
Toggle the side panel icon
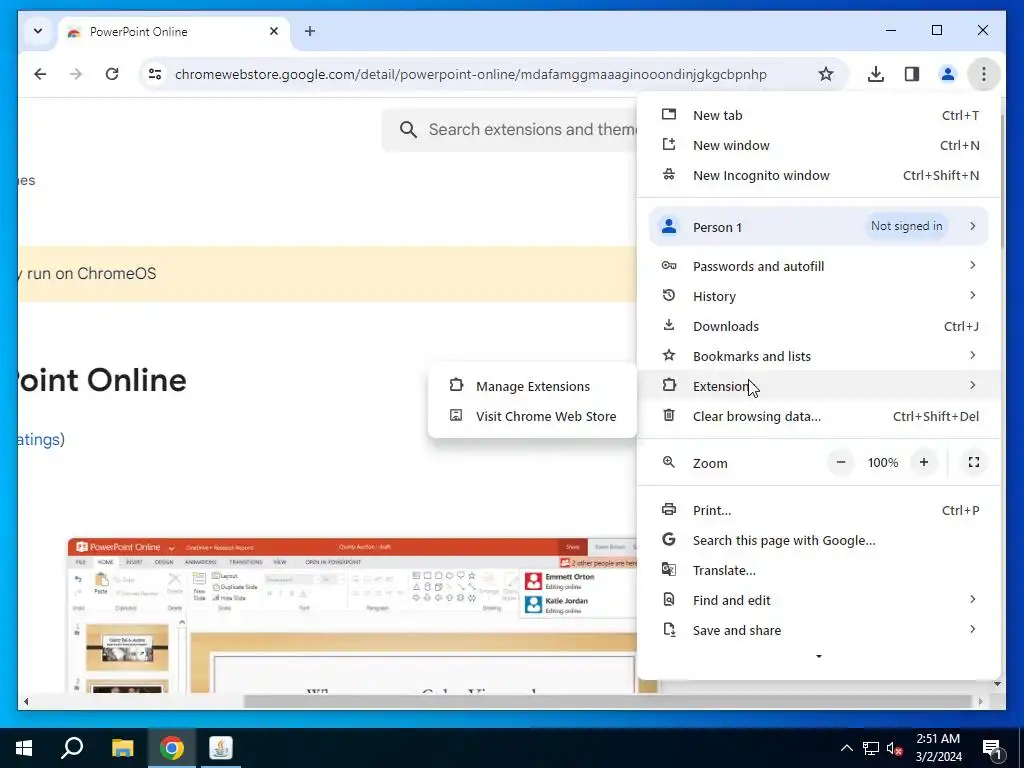click(x=912, y=74)
